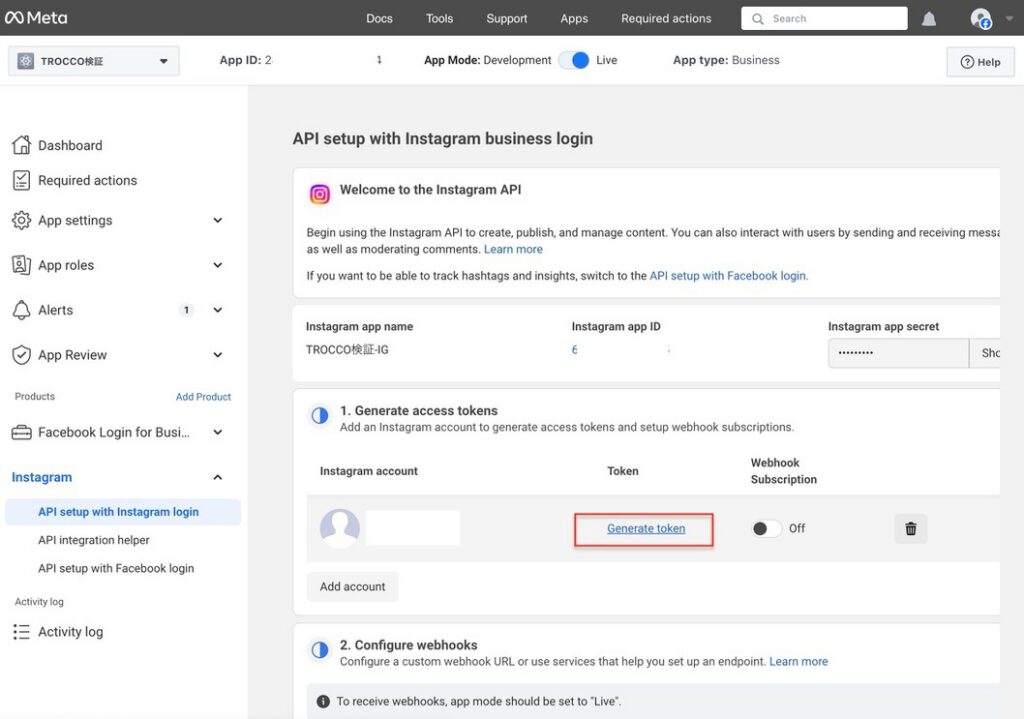This screenshot has height=719, width=1024.
Task: Expand the App roles section
Action: click(218, 265)
